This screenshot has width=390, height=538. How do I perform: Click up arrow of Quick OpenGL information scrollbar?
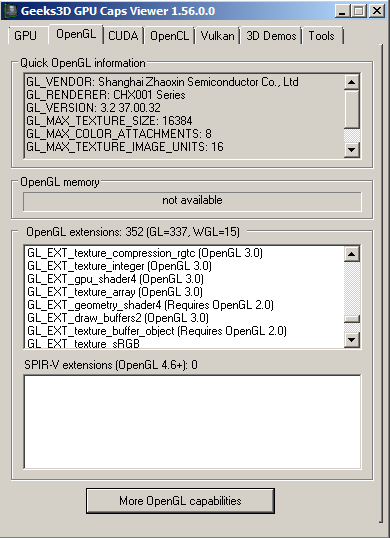tap(352, 82)
